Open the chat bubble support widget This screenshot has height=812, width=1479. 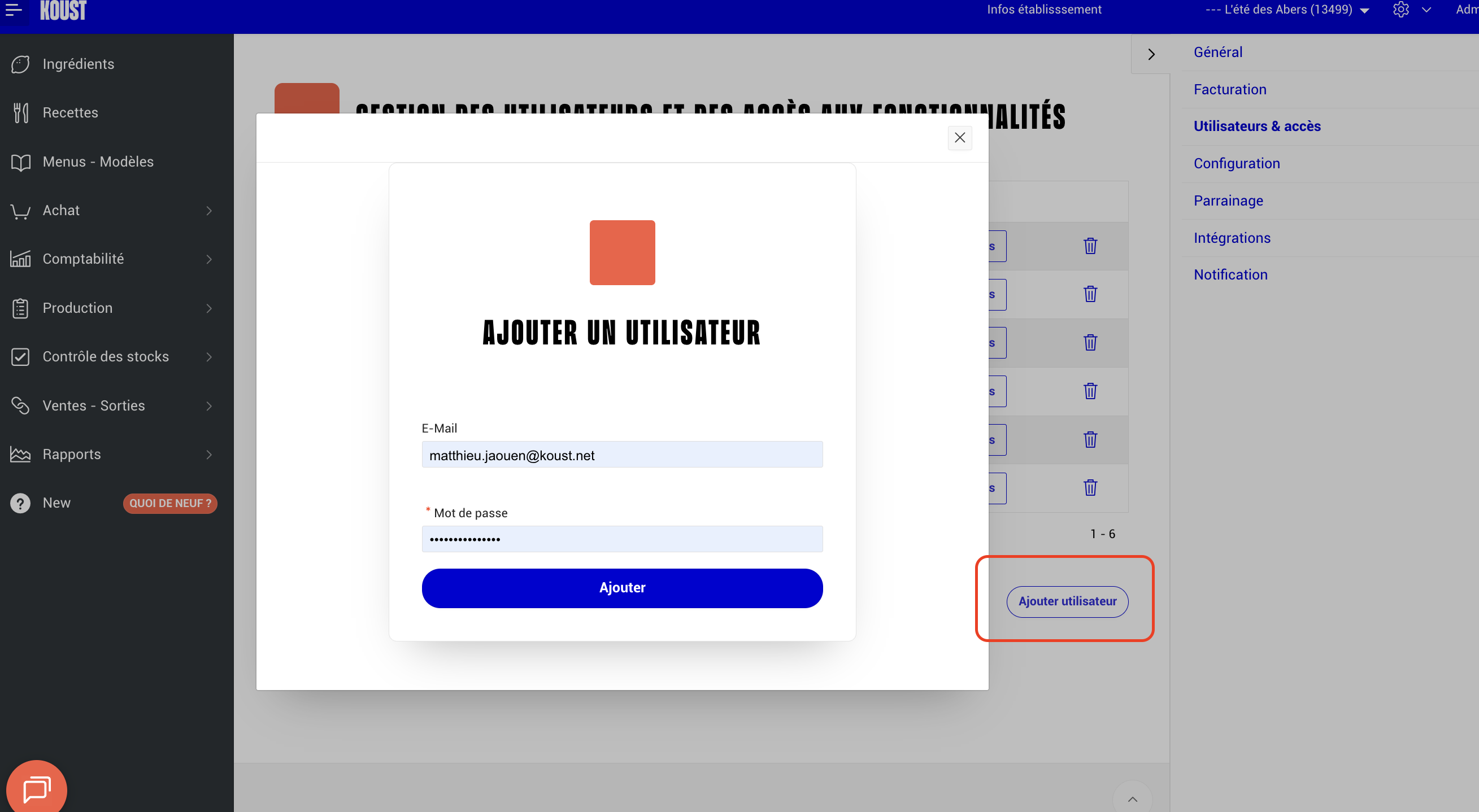click(x=37, y=789)
